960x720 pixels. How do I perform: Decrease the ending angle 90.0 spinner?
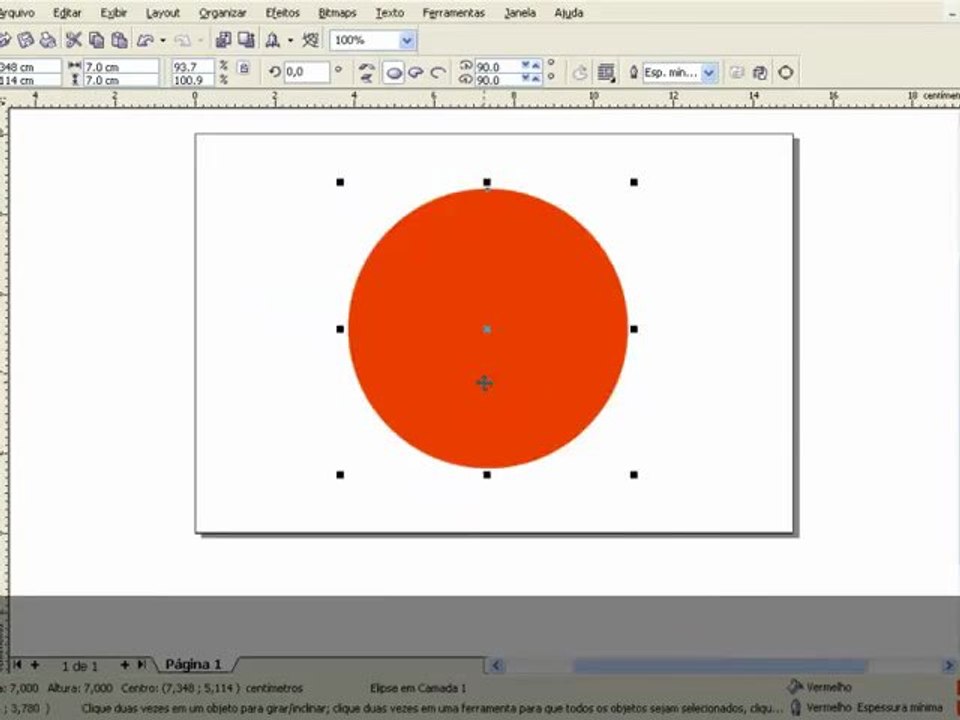coord(525,79)
